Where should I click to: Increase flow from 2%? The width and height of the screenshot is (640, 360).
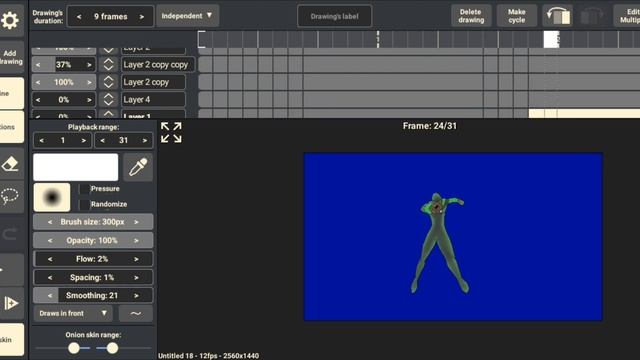point(136,259)
